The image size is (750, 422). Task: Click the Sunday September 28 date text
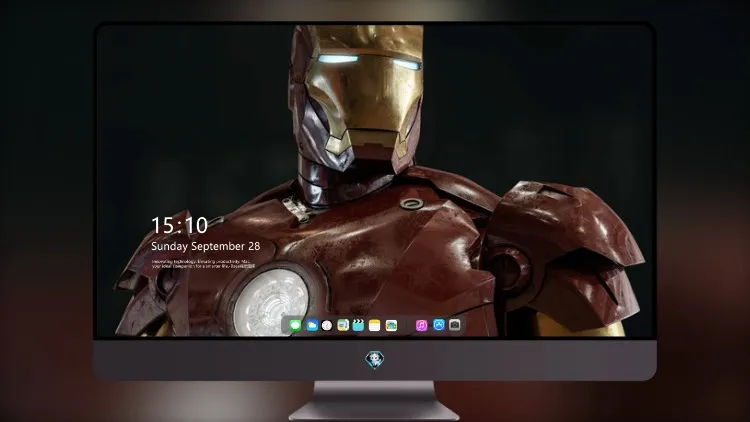[206, 246]
